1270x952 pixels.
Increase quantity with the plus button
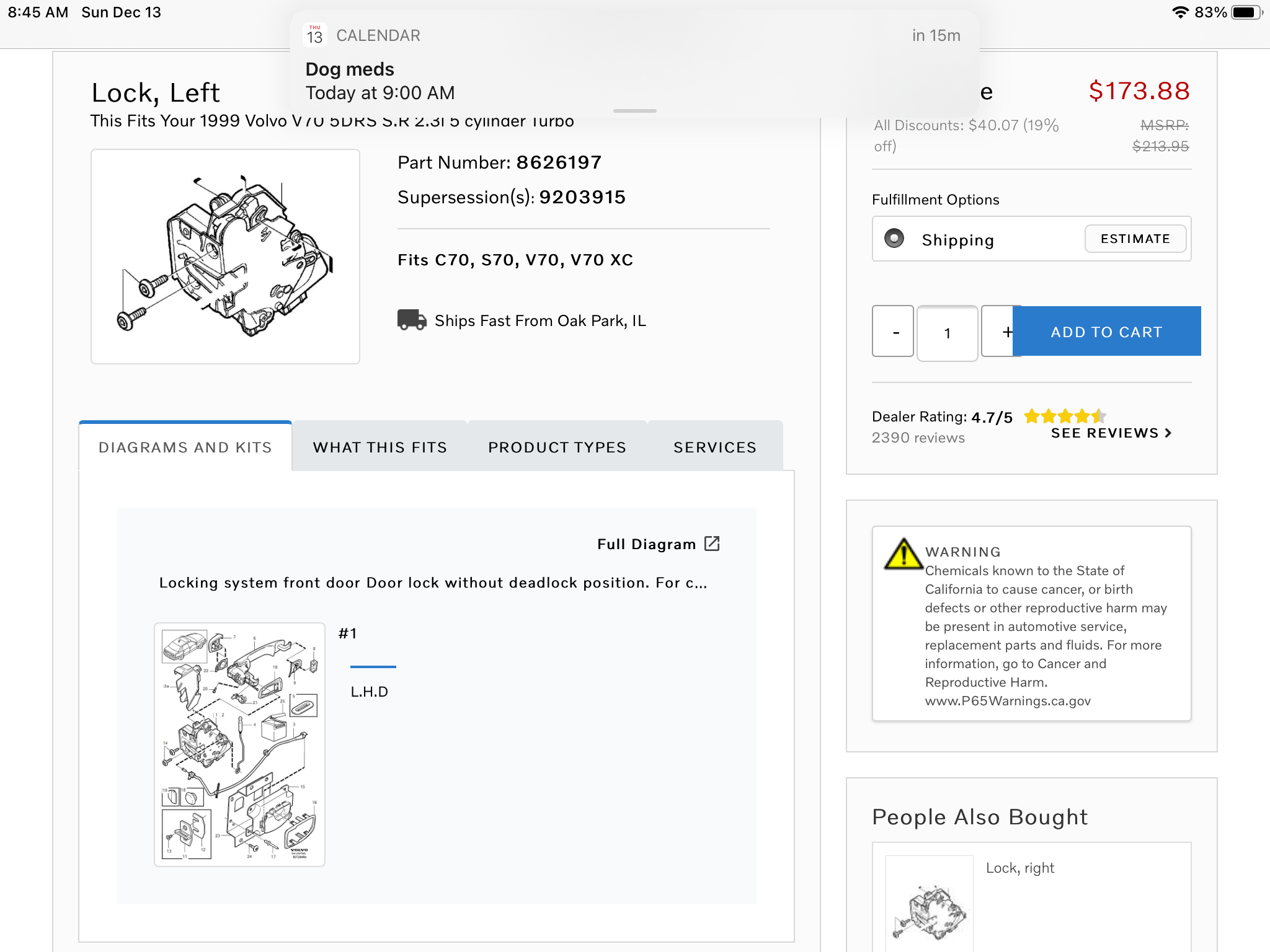click(x=998, y=332)
